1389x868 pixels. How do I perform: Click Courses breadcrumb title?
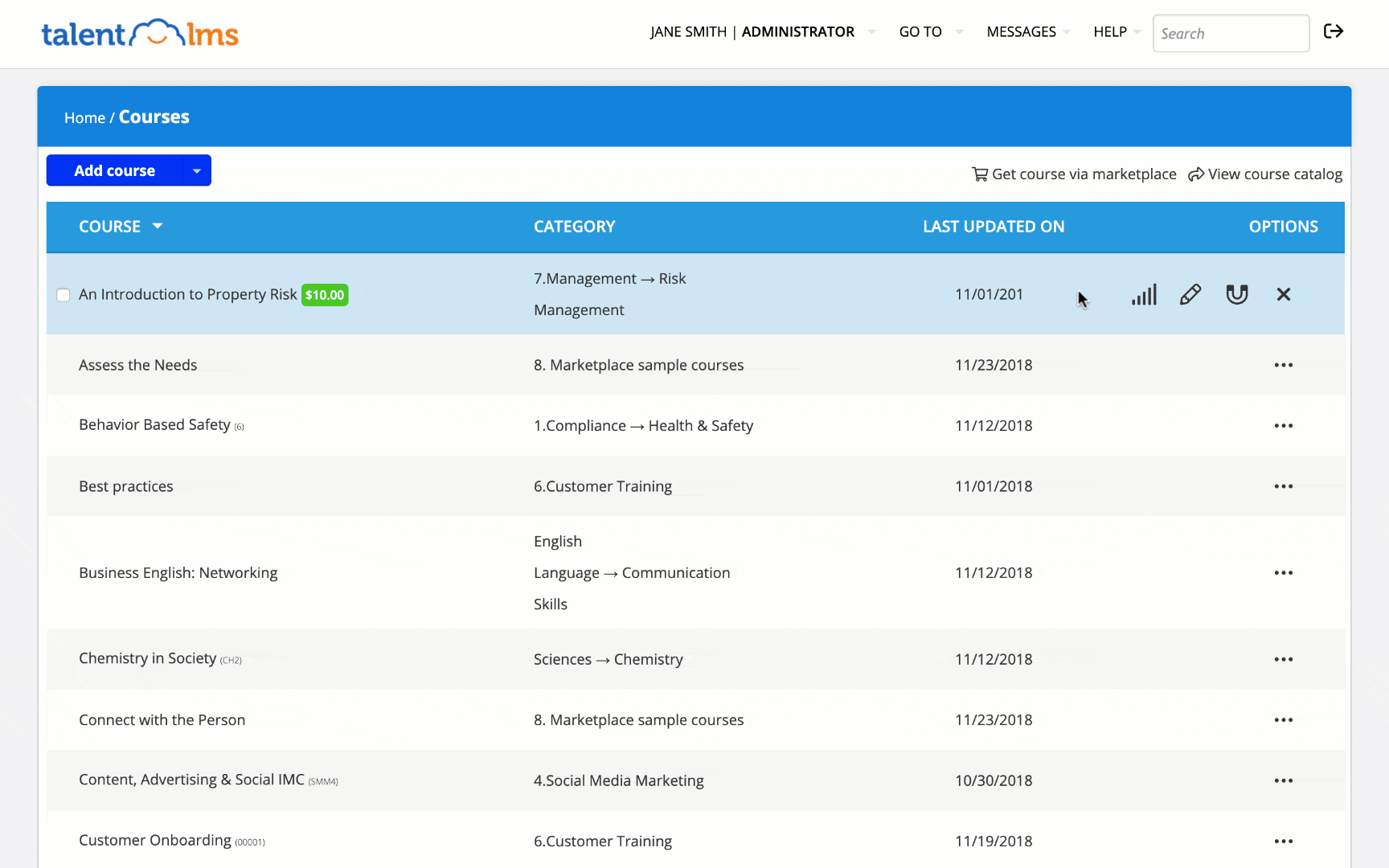154,117
